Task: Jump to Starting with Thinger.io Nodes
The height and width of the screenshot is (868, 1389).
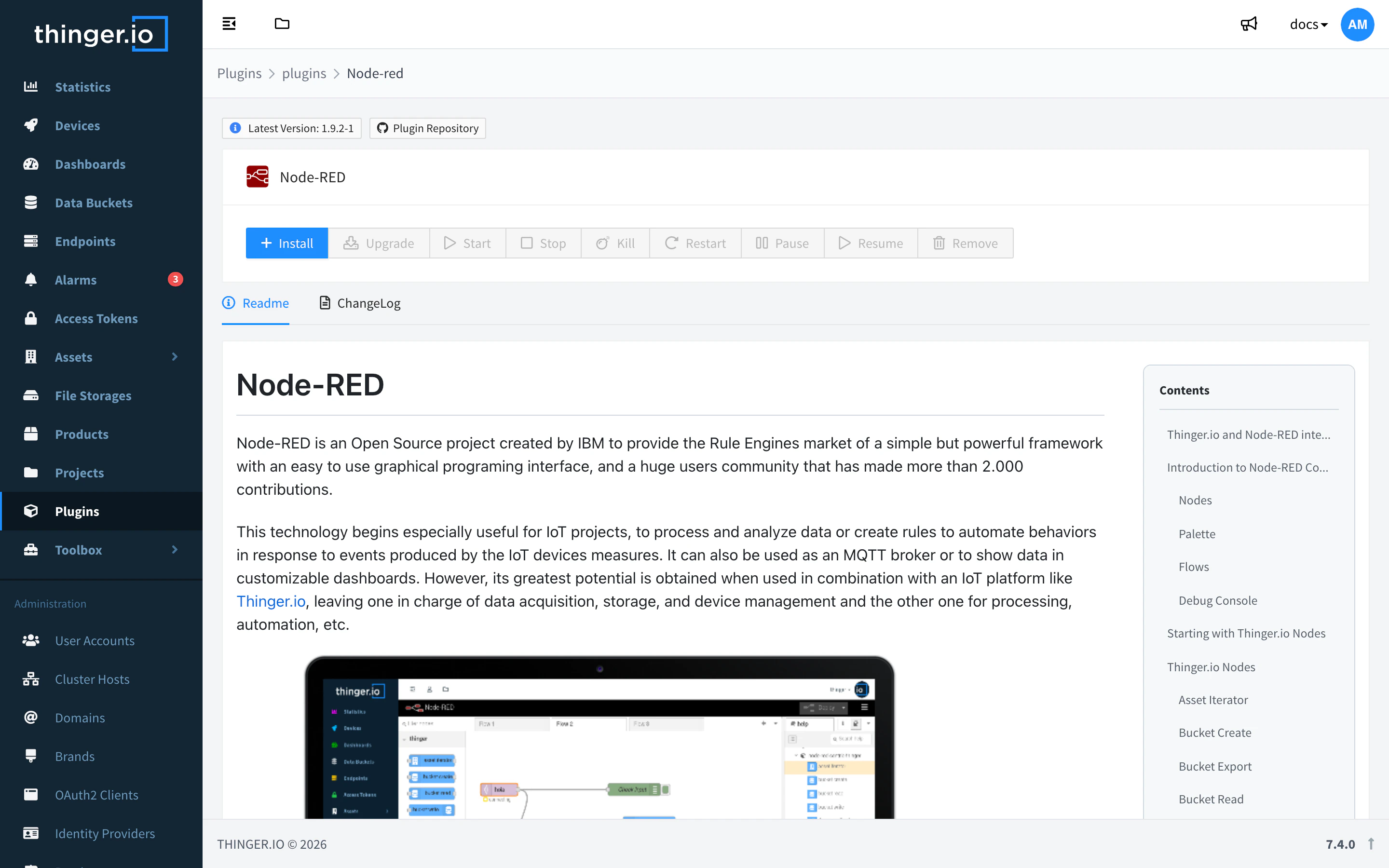Action: tap(1246, 633)
